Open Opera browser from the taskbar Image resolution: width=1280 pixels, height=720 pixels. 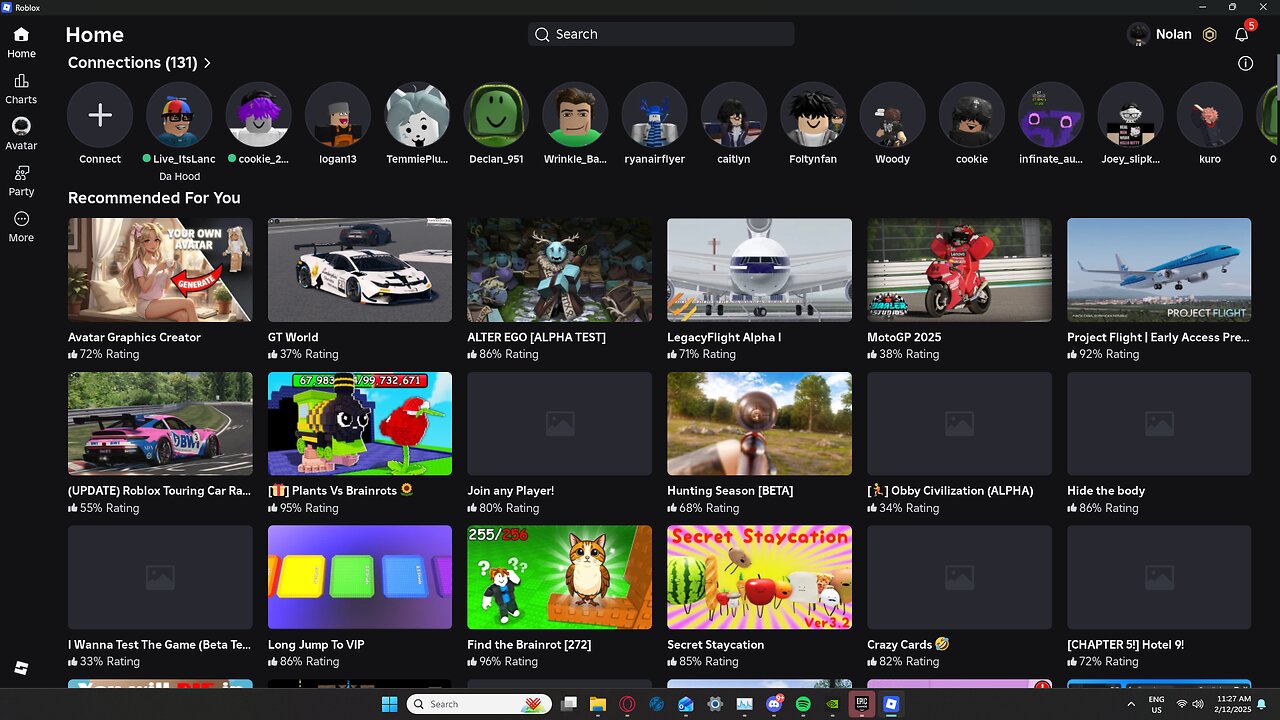(627, 704)
